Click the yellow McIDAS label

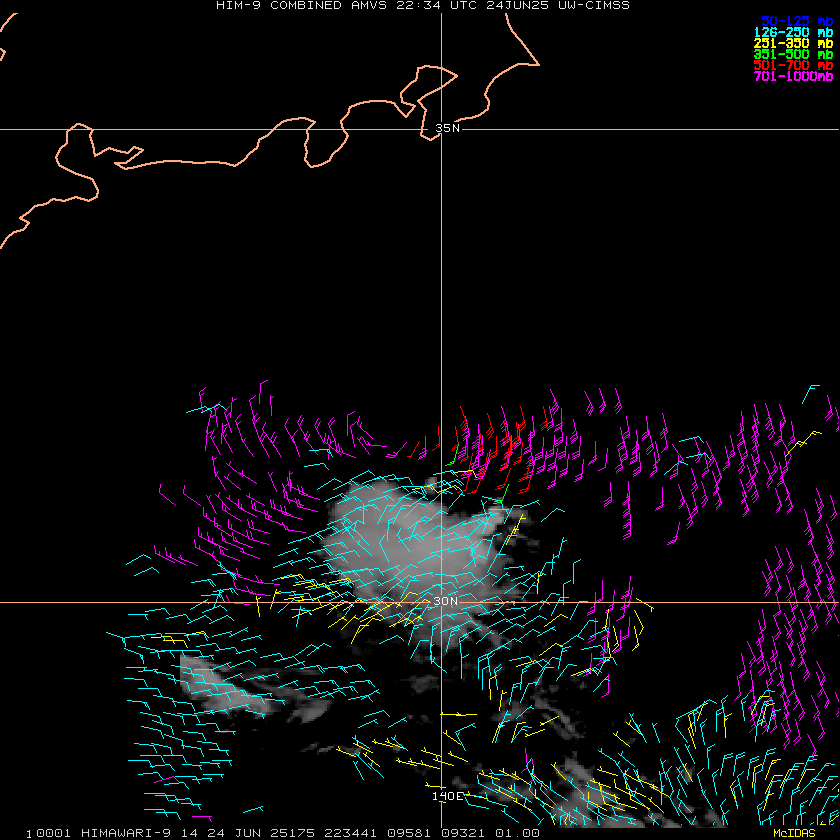pos(794,833)
